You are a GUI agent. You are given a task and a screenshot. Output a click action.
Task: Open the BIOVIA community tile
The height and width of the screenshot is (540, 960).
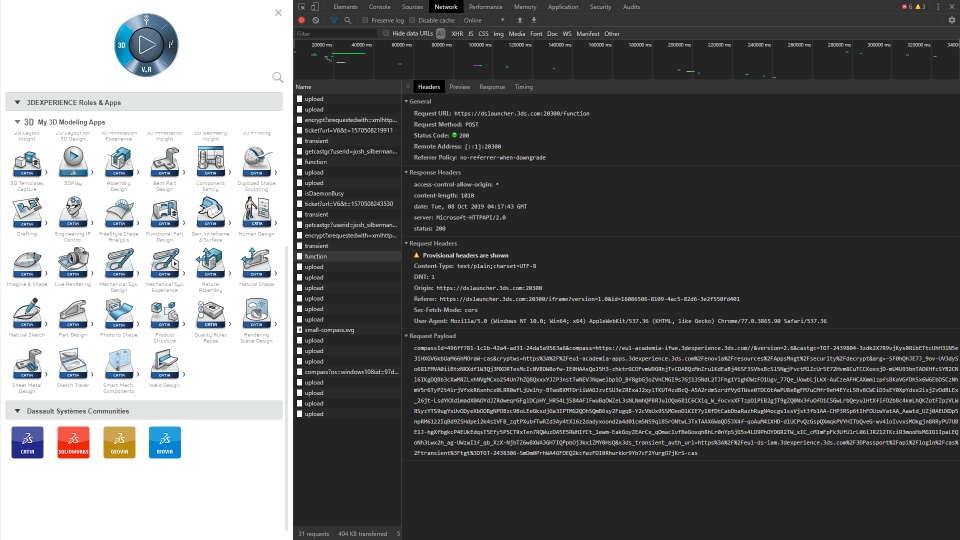pyautogui.click(x=165, y=442)
